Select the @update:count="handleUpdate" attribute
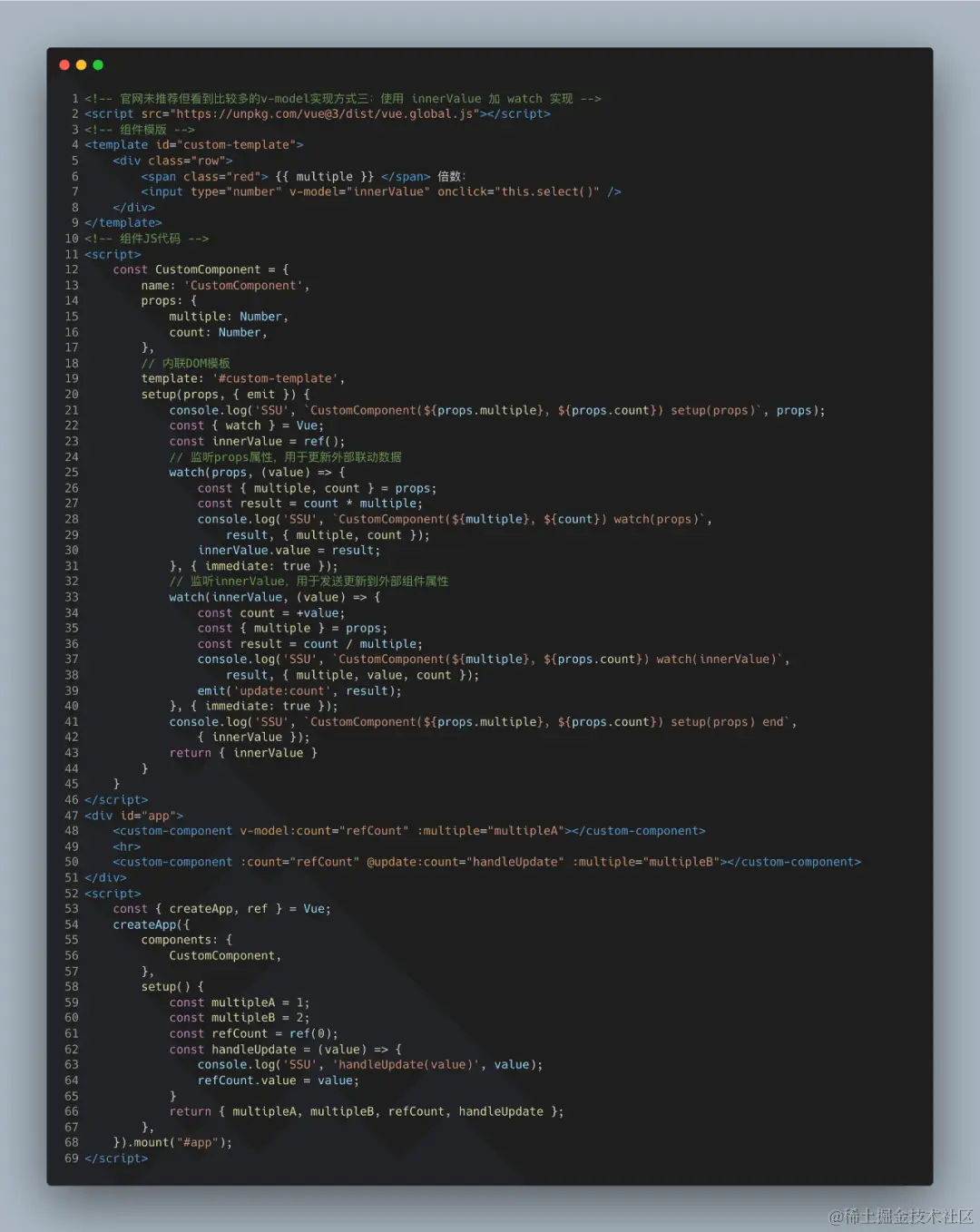The width and height of the screenshot is (980, 1232). tap(465, 862)
